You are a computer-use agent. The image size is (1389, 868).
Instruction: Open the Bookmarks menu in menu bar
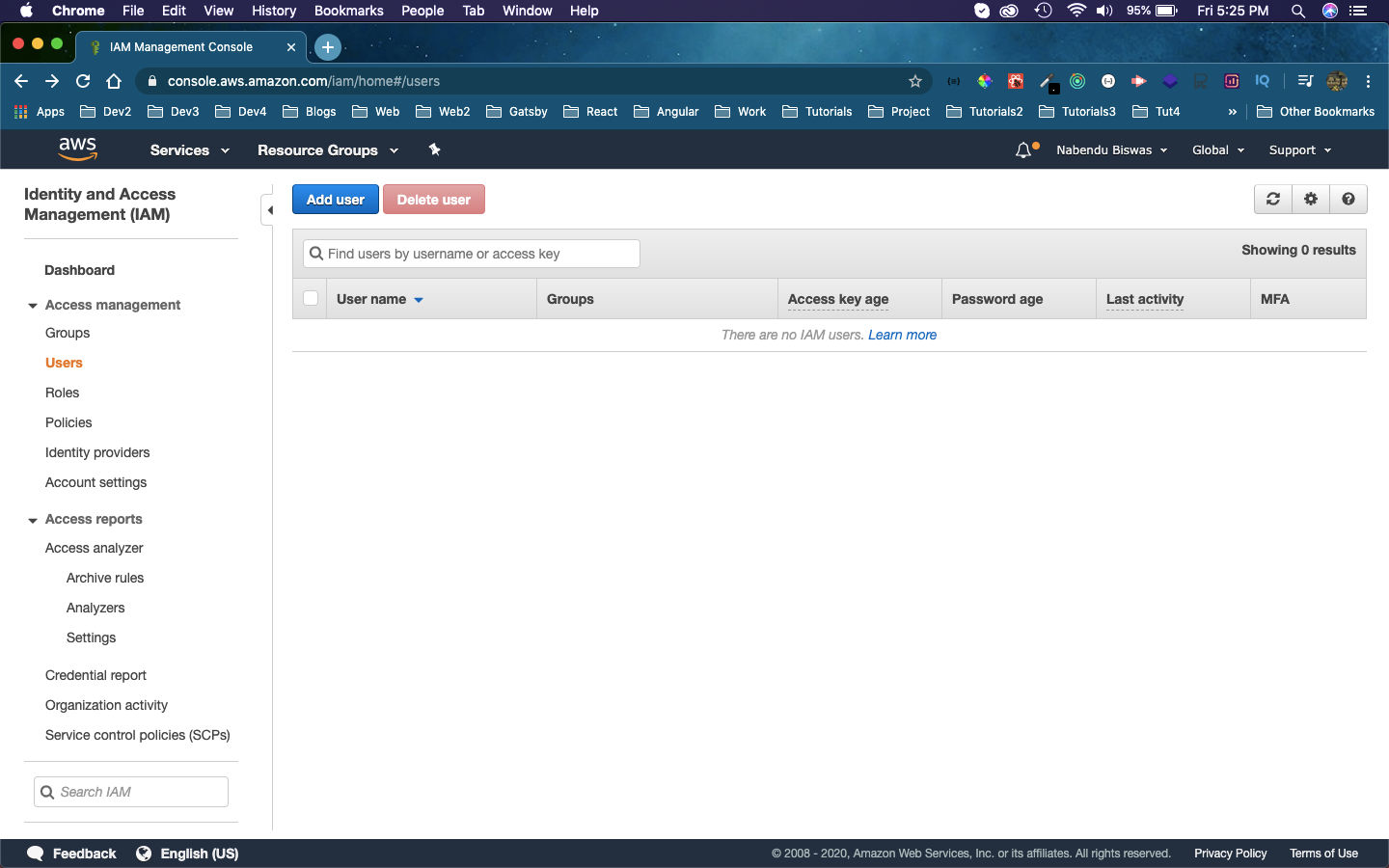(x=348, y=11)
